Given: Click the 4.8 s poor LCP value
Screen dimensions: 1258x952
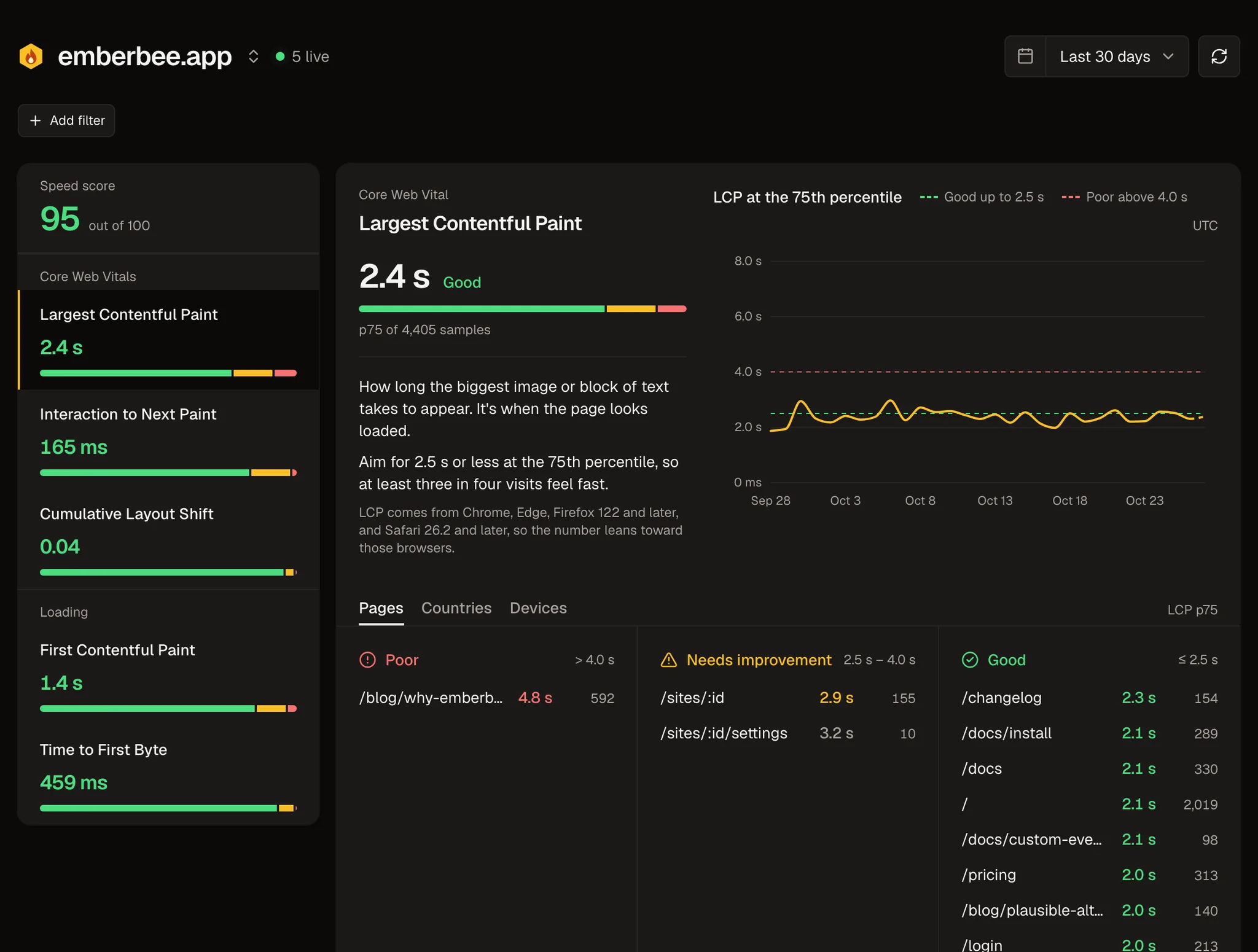Looking at the screenshot, I should pos(535,698).
